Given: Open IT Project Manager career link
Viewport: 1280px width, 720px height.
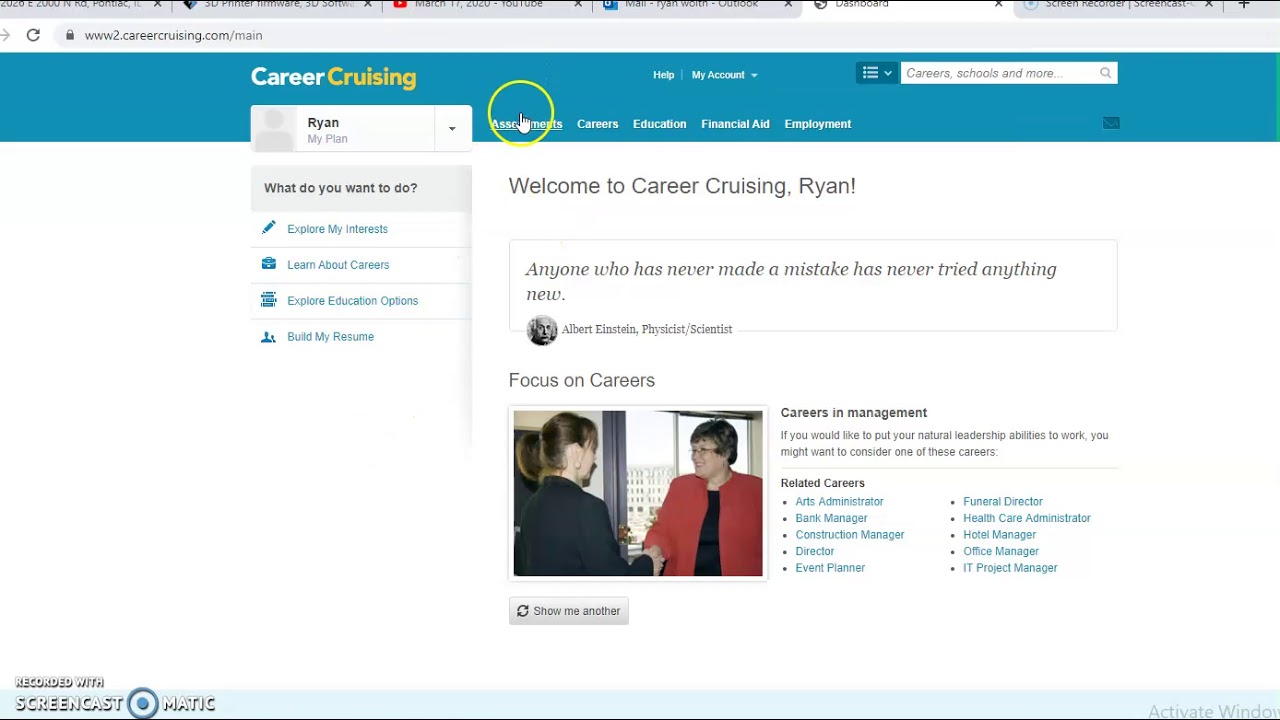Looking at the screenshot, I should point(1010,568).
